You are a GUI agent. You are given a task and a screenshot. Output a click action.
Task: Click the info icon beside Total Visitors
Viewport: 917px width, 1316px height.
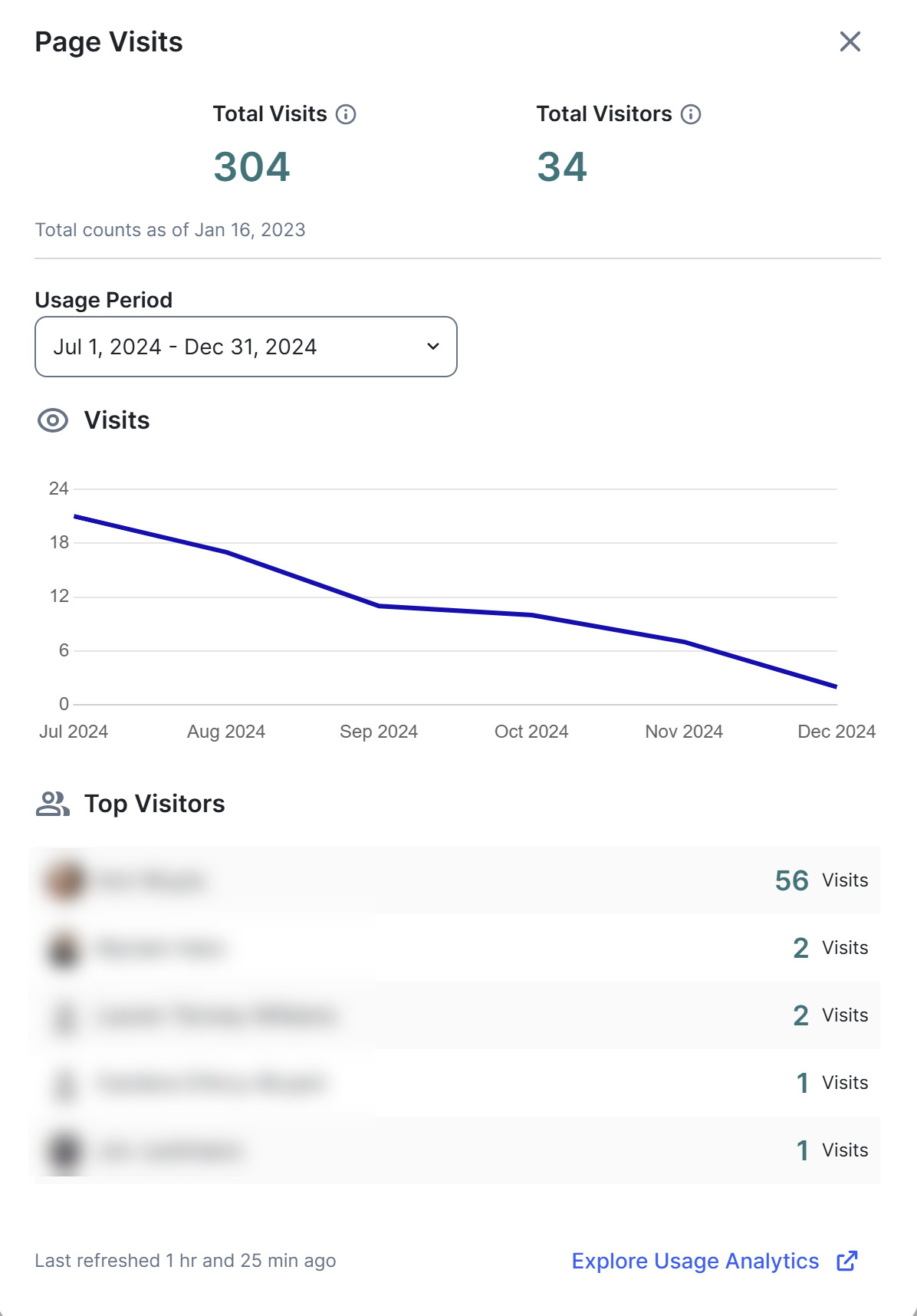(691, 114)
